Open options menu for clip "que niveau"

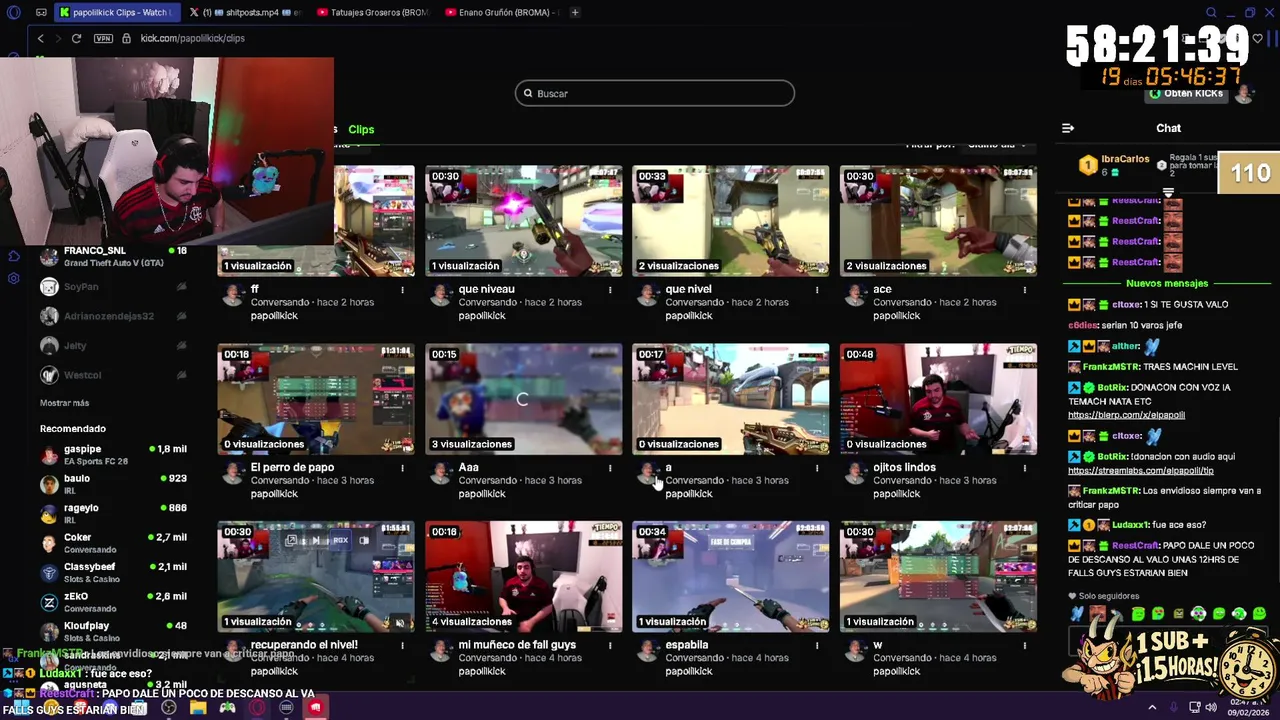tap(610, 290)
